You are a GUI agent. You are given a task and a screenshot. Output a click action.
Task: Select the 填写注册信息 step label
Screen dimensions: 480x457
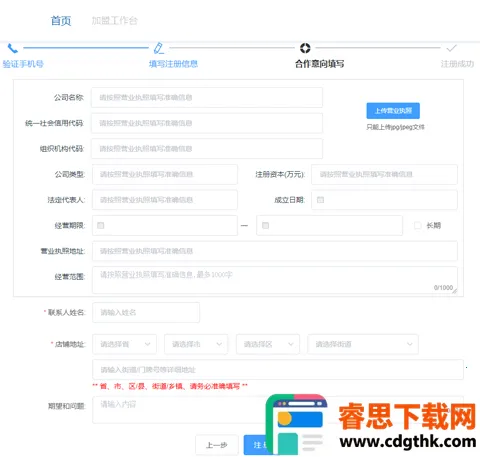[x=173, y=64]
